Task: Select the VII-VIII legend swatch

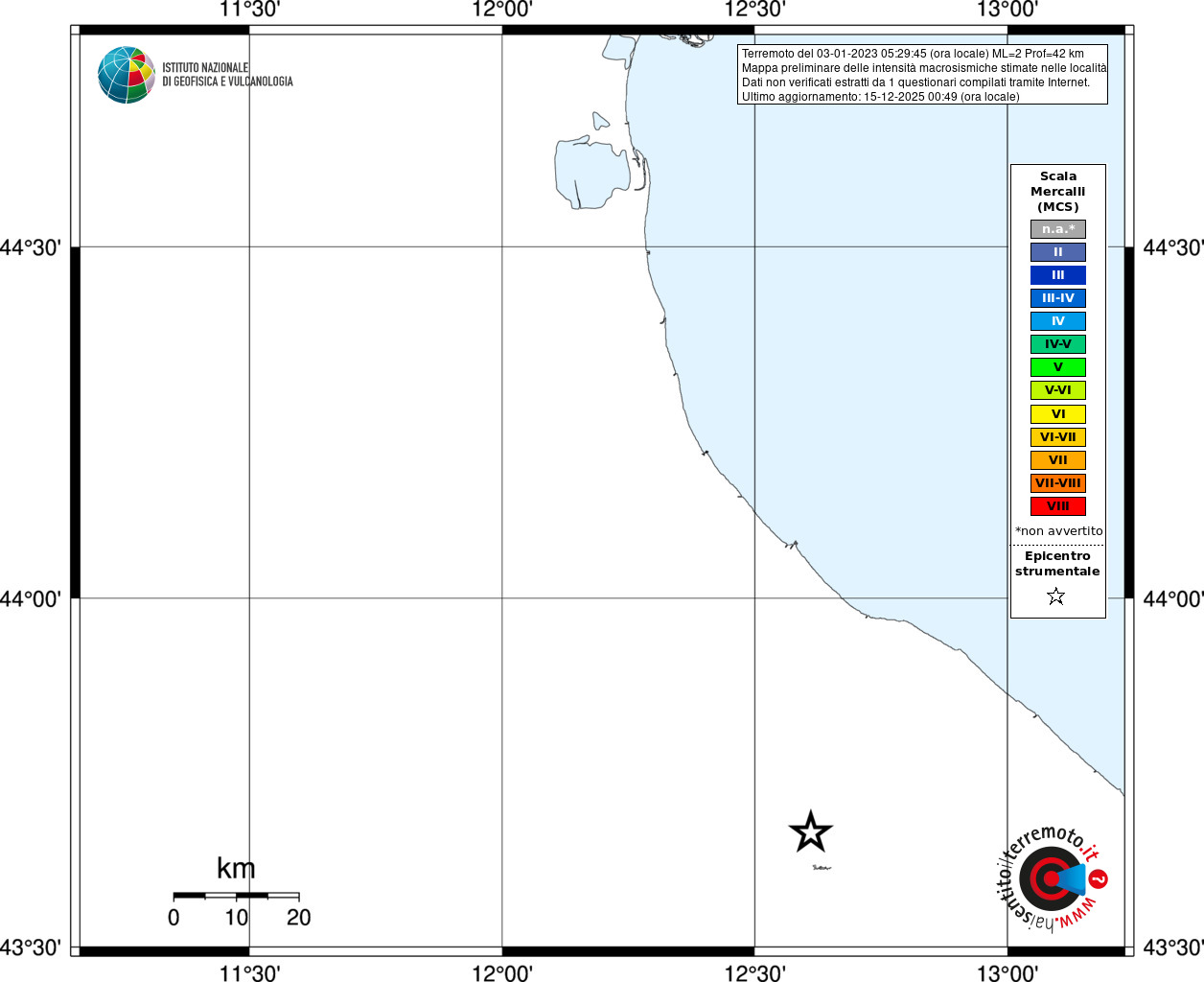Action: click(1058, 483)
